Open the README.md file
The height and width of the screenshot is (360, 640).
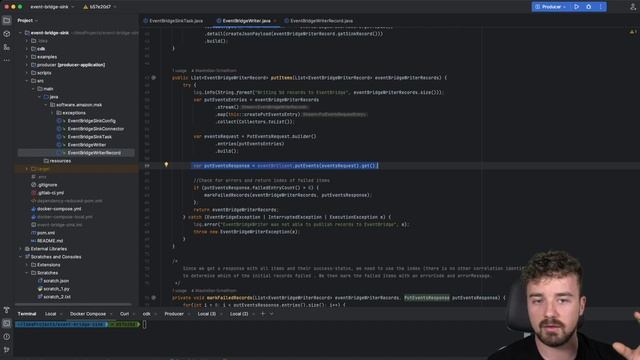pyautogui.click(x=50, y=241)
